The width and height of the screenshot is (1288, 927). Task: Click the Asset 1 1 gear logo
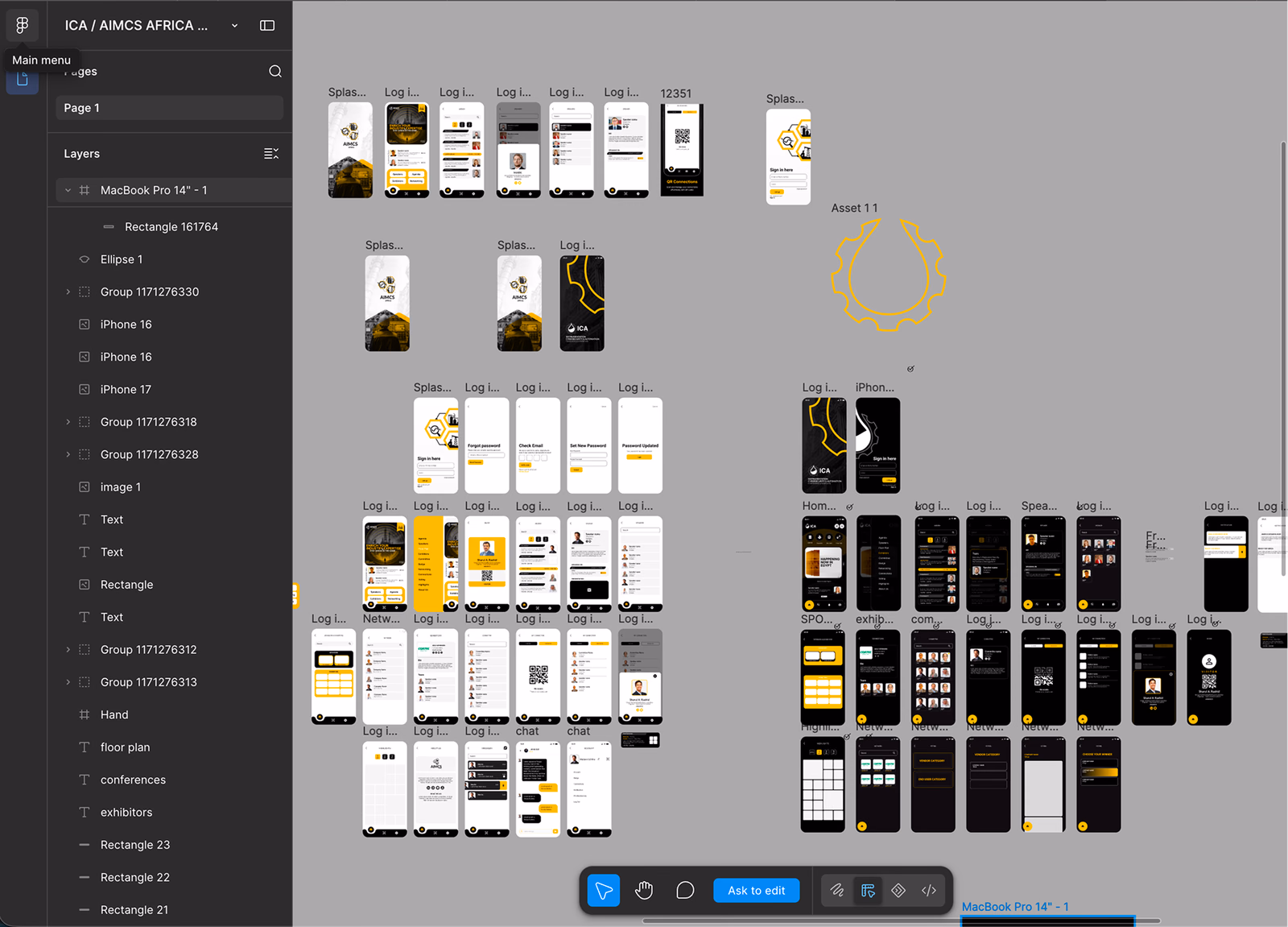pos(888,275)
